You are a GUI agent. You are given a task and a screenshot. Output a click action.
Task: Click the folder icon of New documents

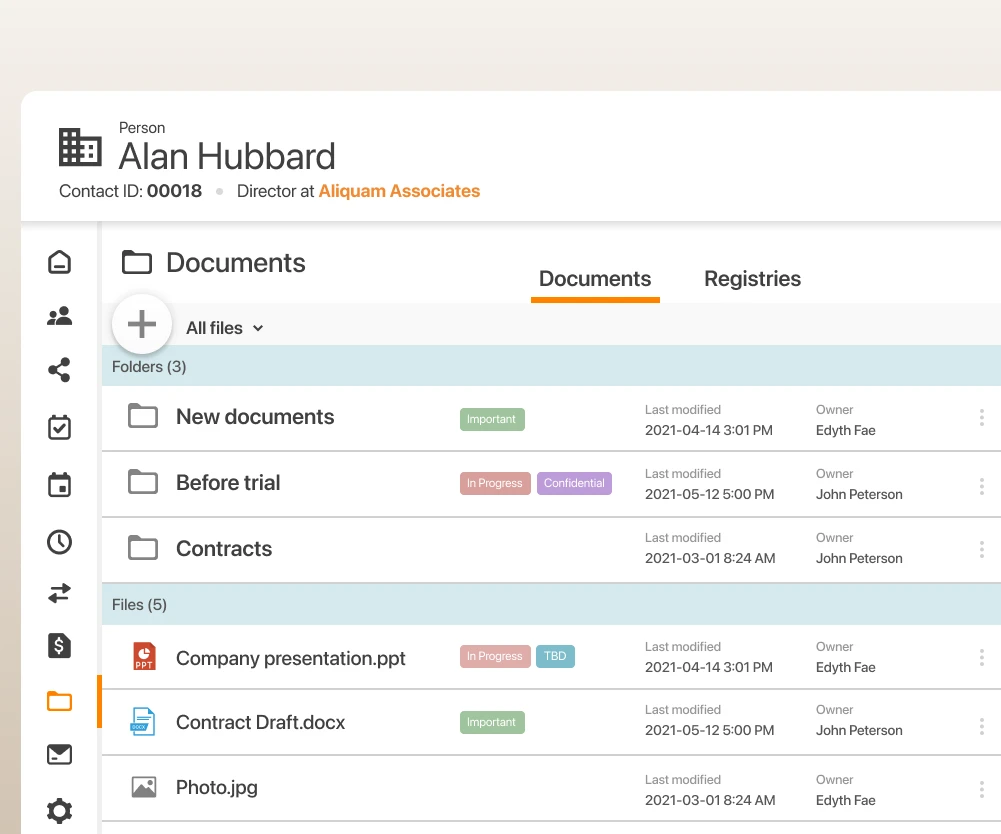pyautogui.click(x=143, y=416)
